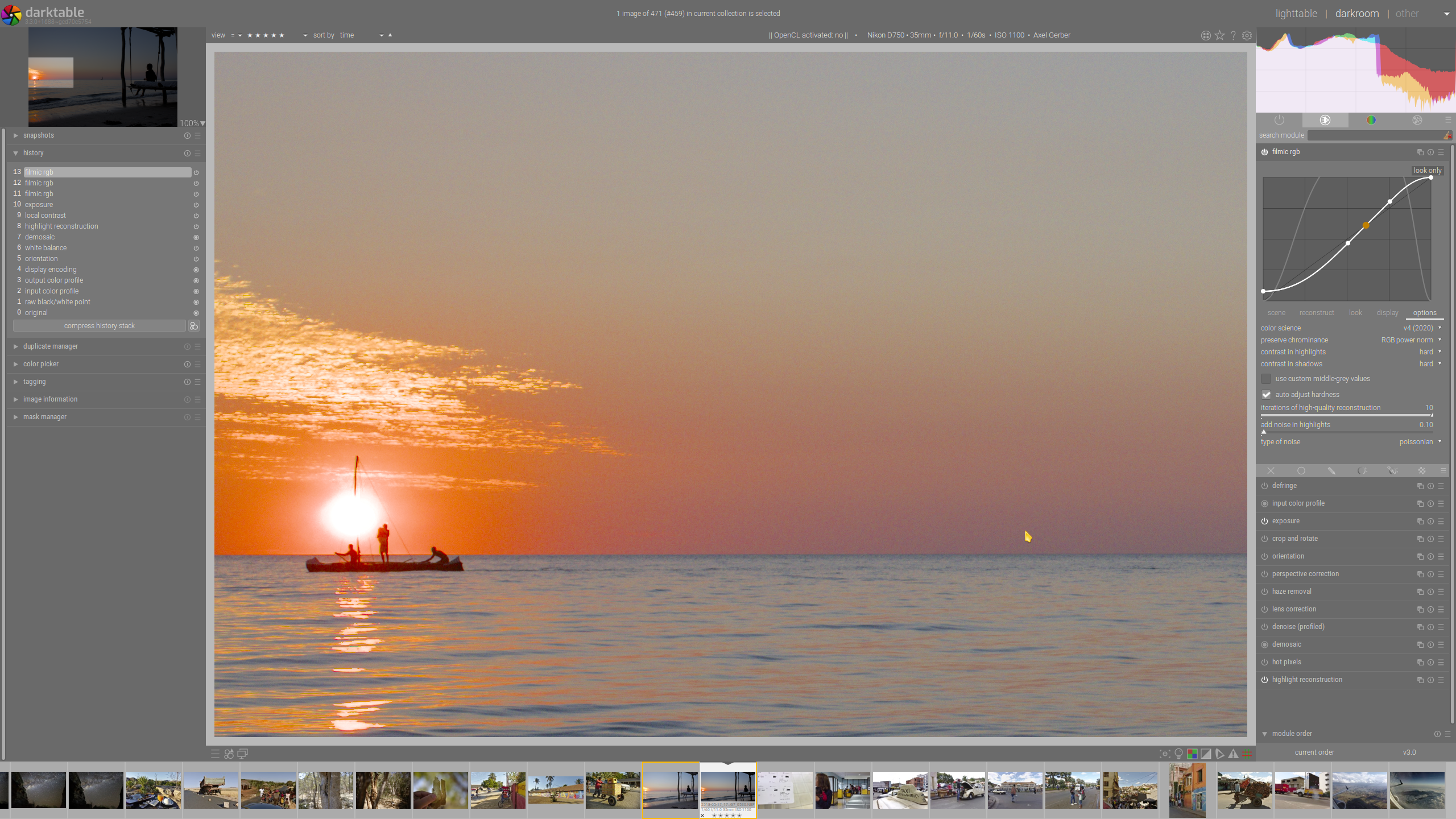Expand the color picker panel
This screenshot has height=819, width=1456.
(16, 364)
